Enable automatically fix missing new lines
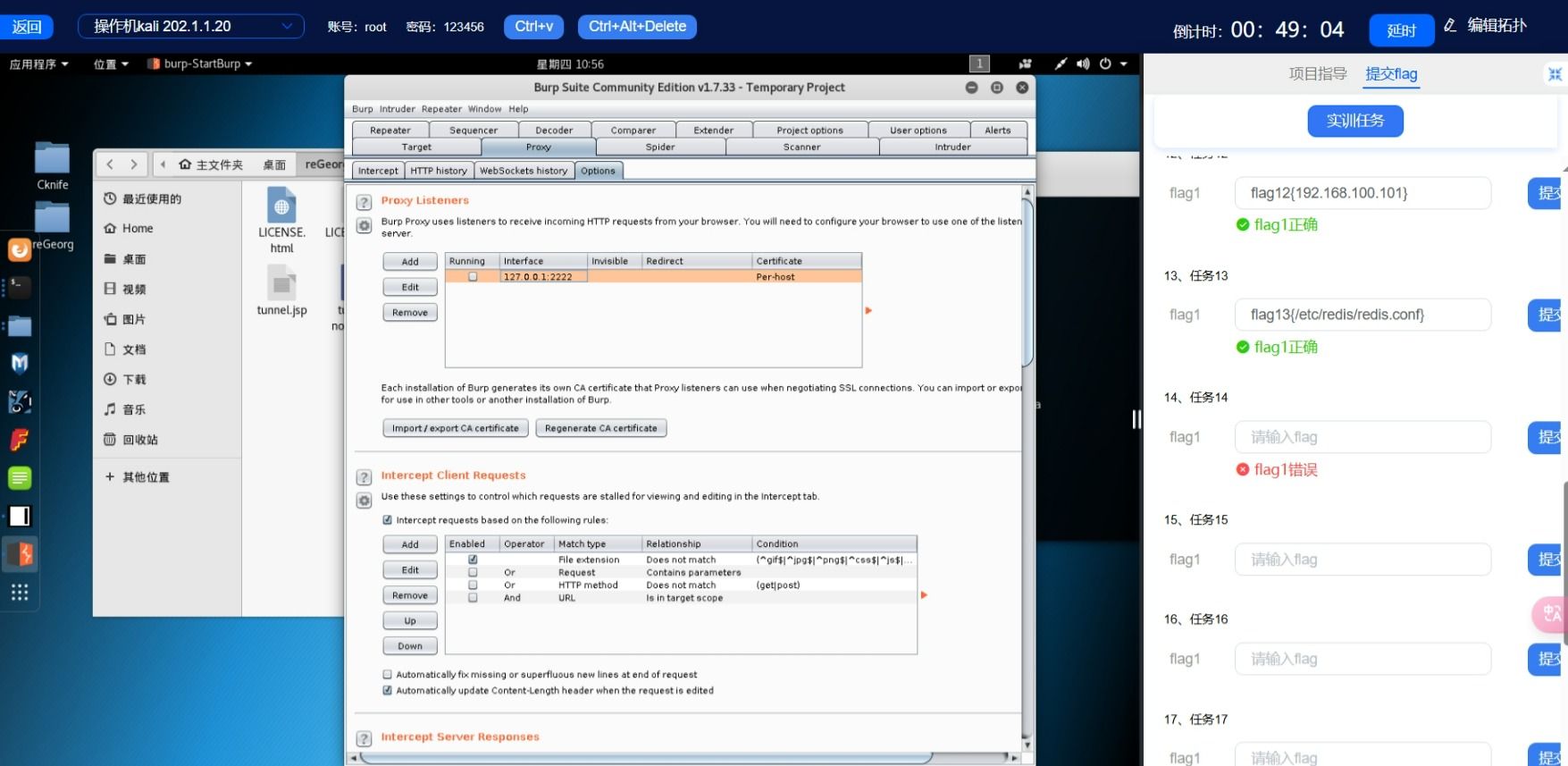This screenshot has width=1568, height=766. 387,675
